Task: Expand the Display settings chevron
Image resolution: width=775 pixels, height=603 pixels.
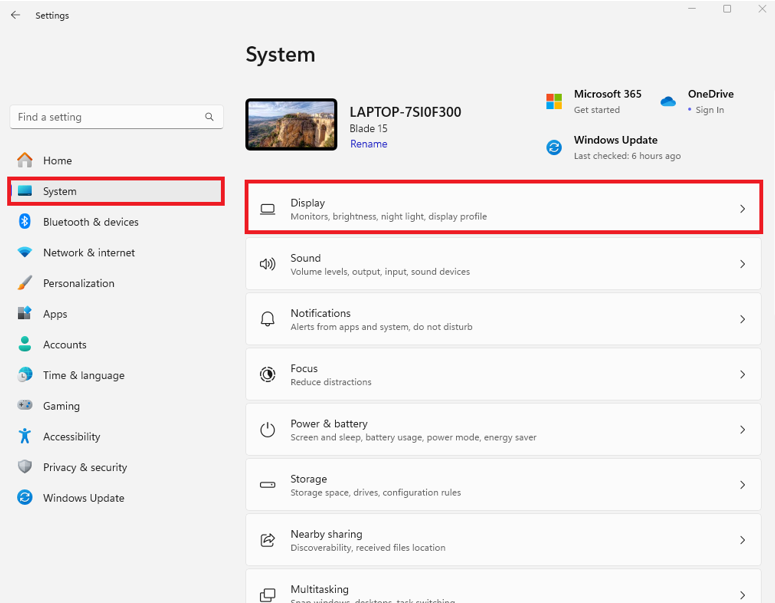Action: click(742, 209)
